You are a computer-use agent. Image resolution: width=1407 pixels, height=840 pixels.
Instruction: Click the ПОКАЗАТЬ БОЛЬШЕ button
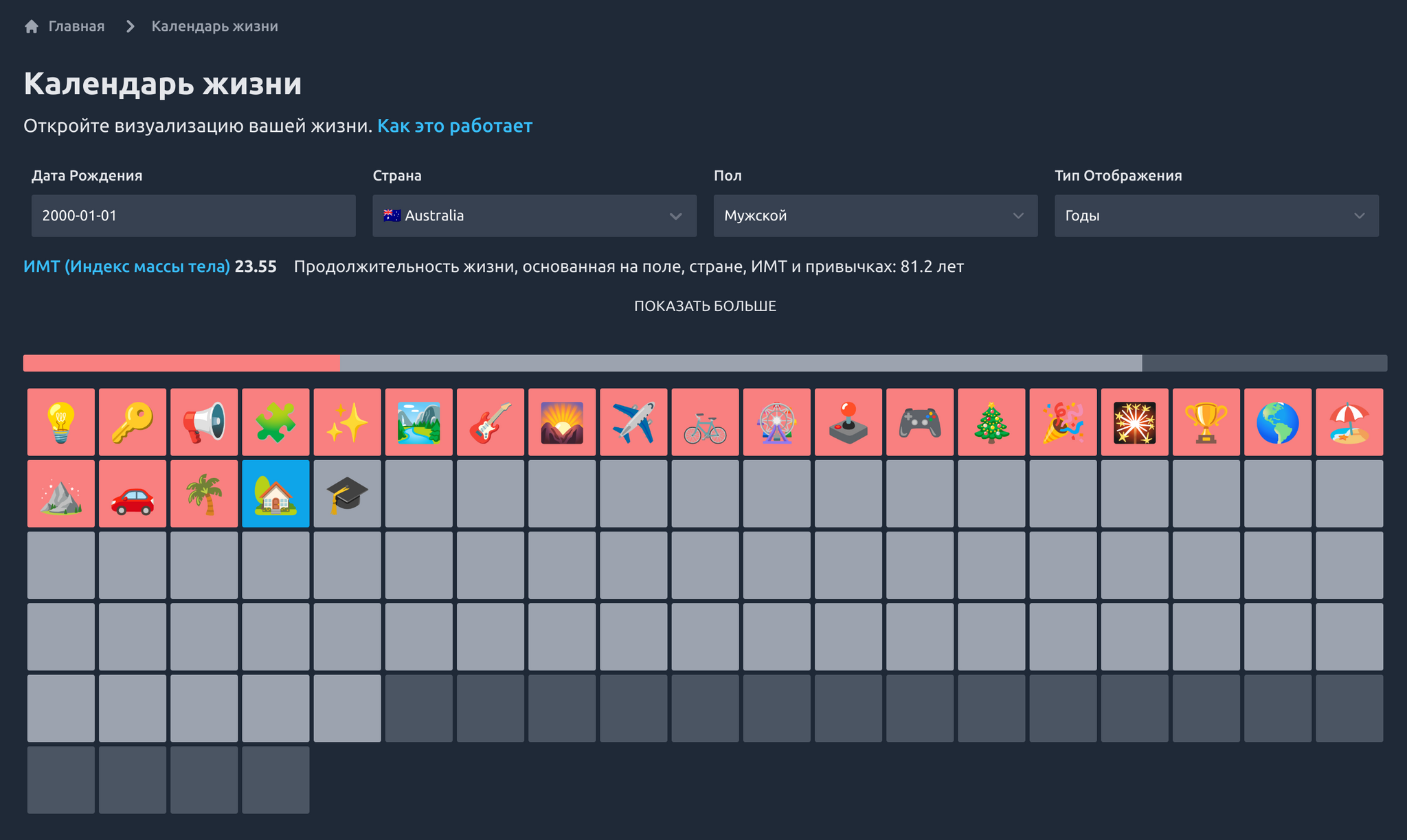coord(705,306)
